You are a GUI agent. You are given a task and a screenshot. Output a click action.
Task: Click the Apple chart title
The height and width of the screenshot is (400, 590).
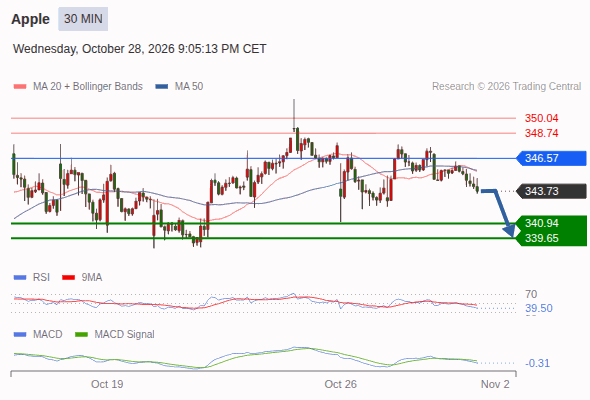click(30, 19)
